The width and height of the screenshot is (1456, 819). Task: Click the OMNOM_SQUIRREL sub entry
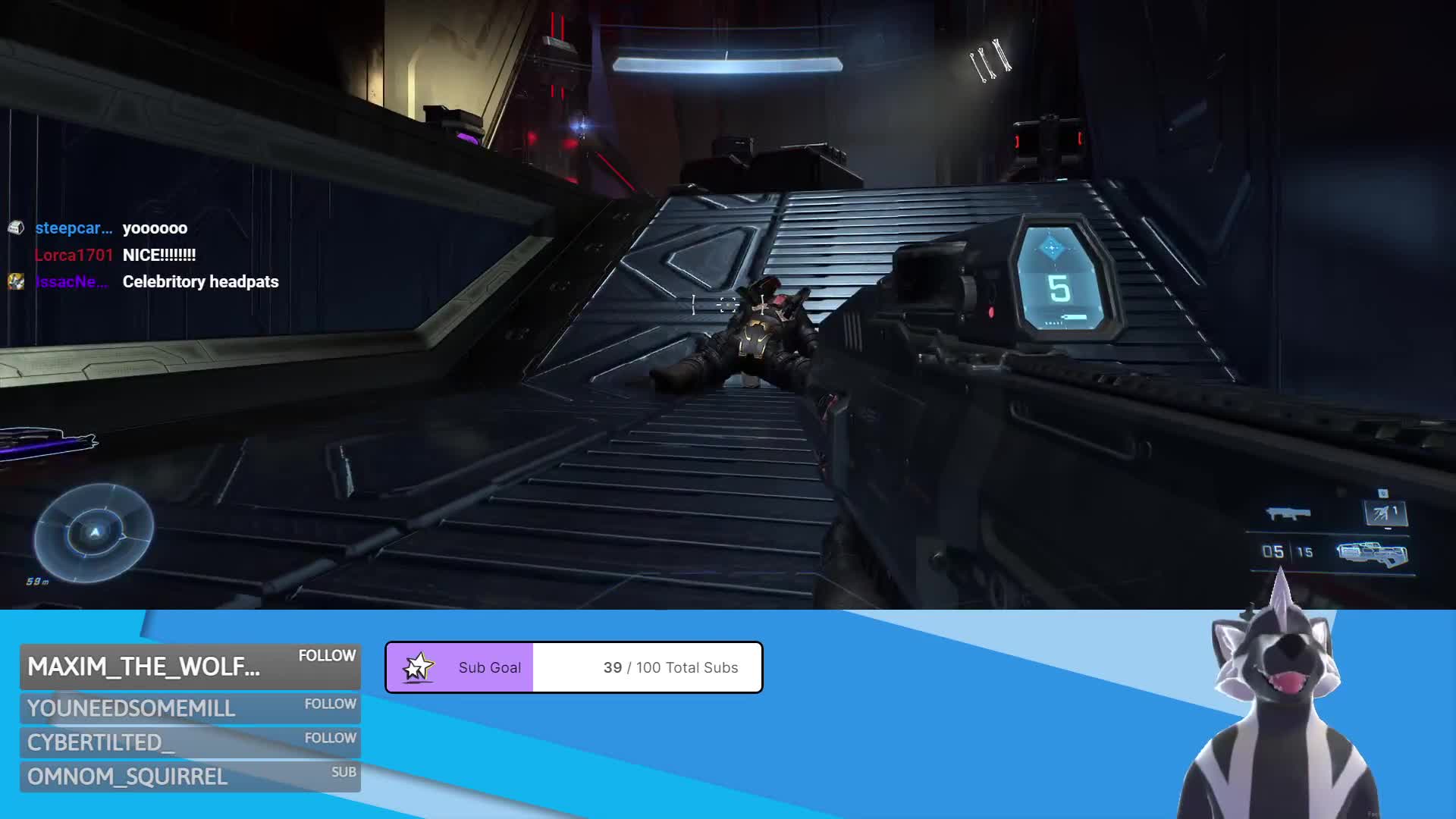[x=190, y=776]
